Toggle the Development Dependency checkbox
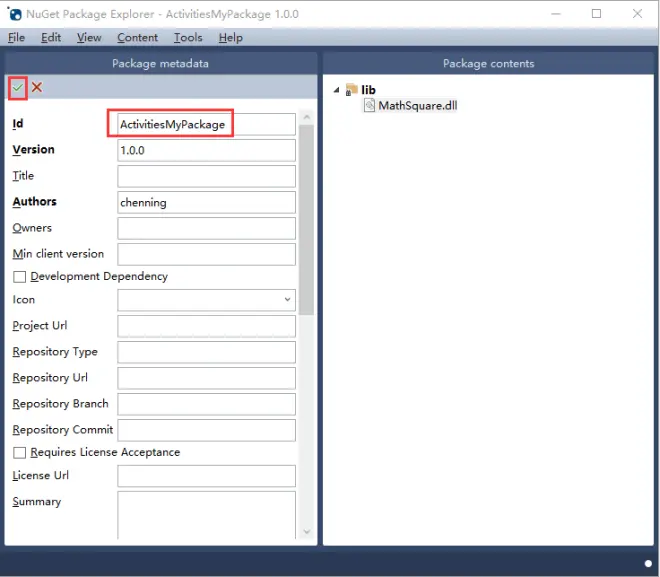Viewport: 660px width, 577px height. 19,277
